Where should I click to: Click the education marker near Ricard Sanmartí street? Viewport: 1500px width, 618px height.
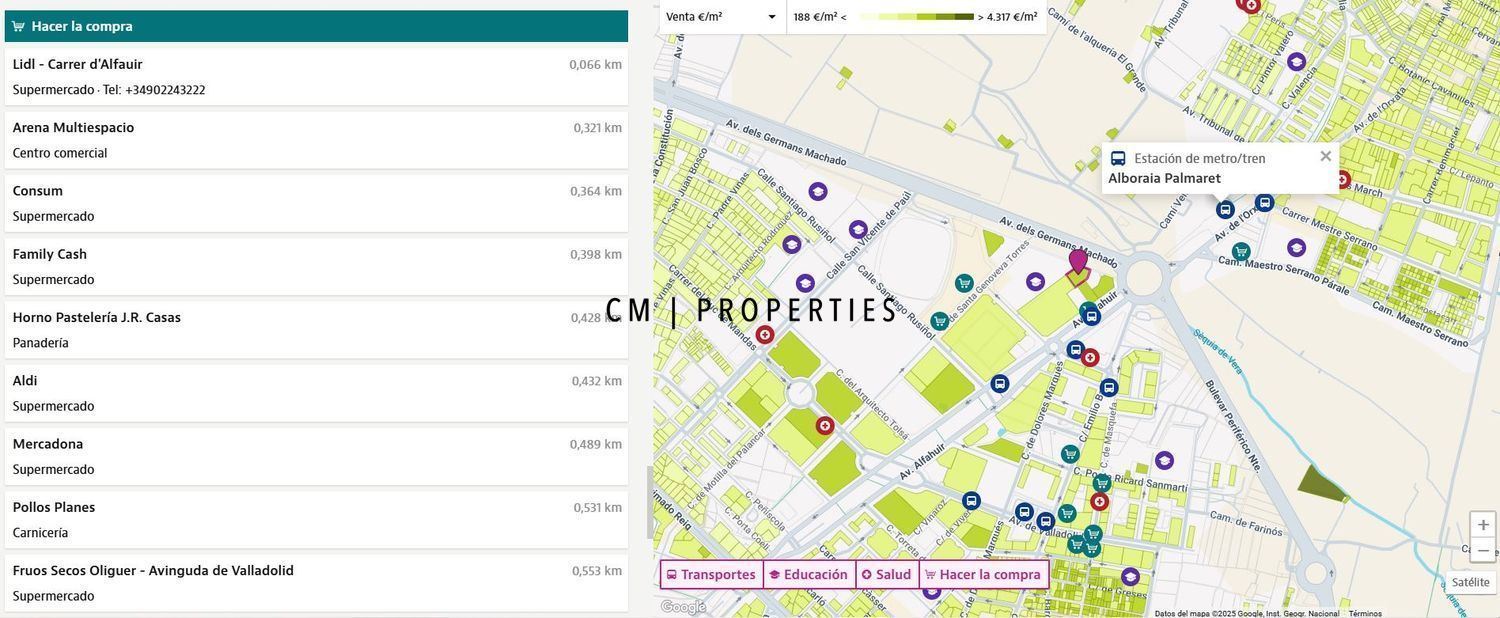(1164, 461)
